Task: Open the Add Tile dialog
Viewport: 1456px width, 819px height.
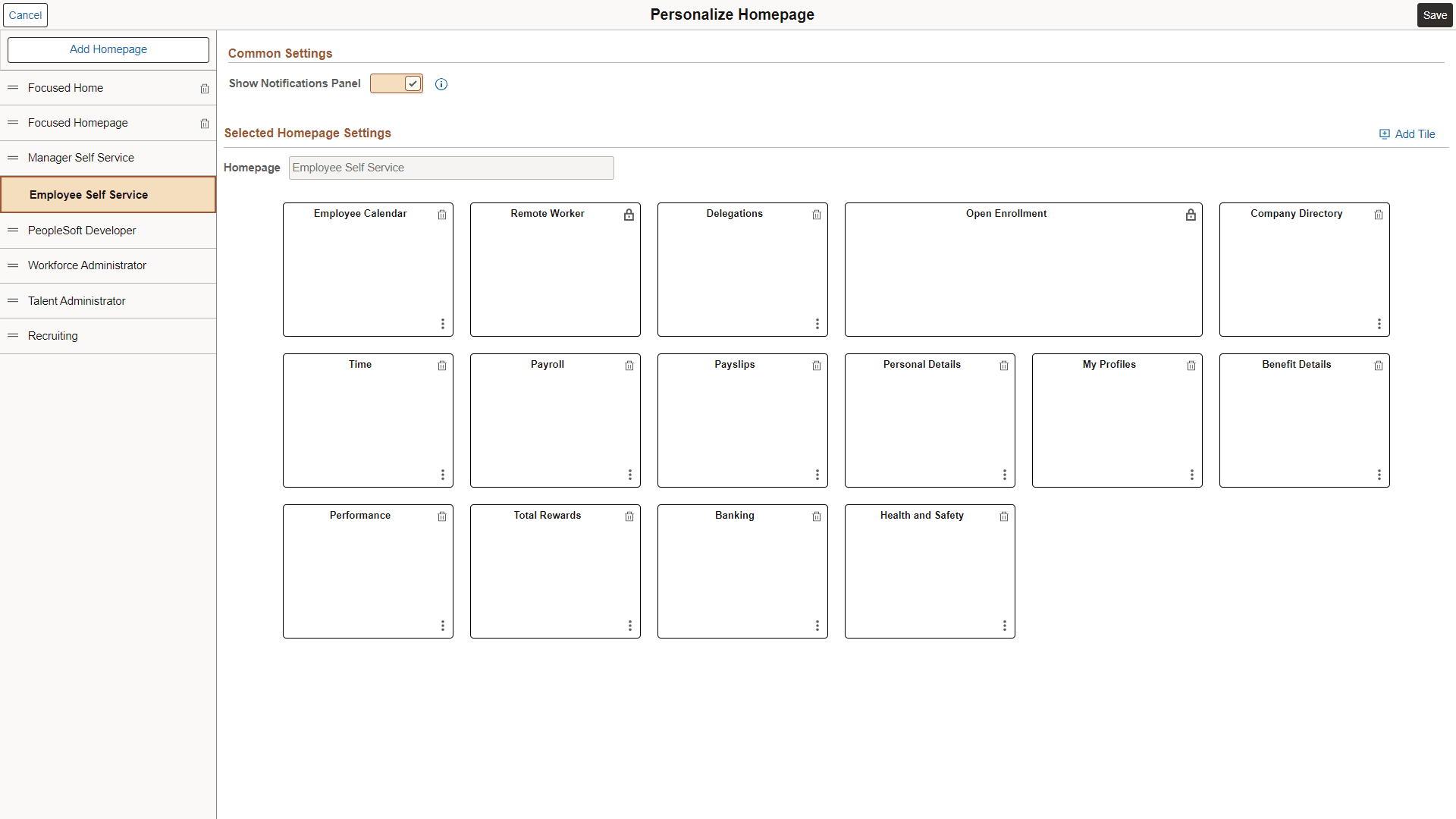Action: click(x=1407, y=133)
